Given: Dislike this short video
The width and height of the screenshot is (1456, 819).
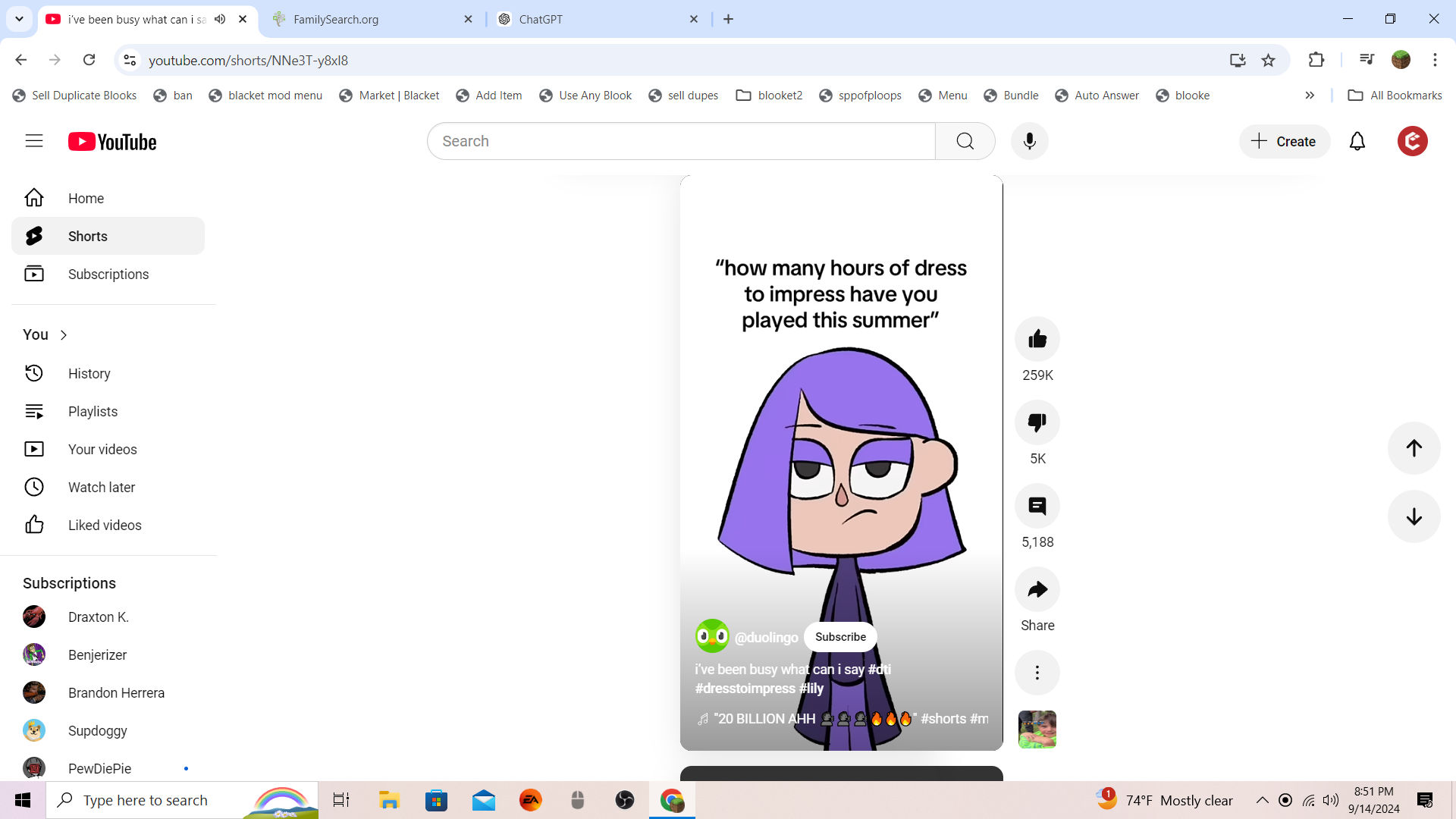Looking at the screenshot, I should [x=1037, y=422].
